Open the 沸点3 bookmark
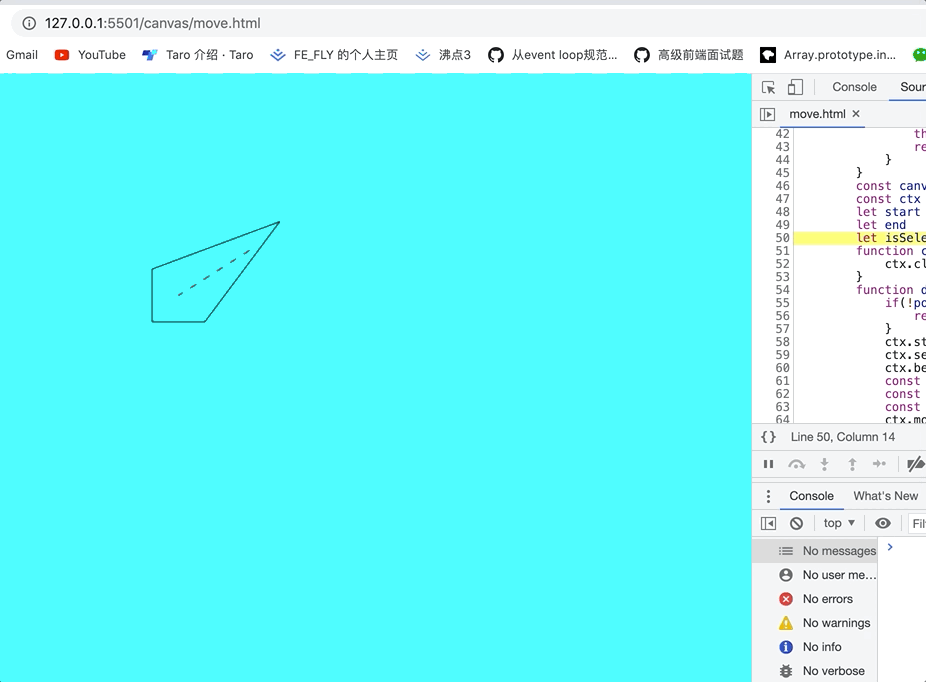Viewport: 926px width, 682px height. click(443, 55)
